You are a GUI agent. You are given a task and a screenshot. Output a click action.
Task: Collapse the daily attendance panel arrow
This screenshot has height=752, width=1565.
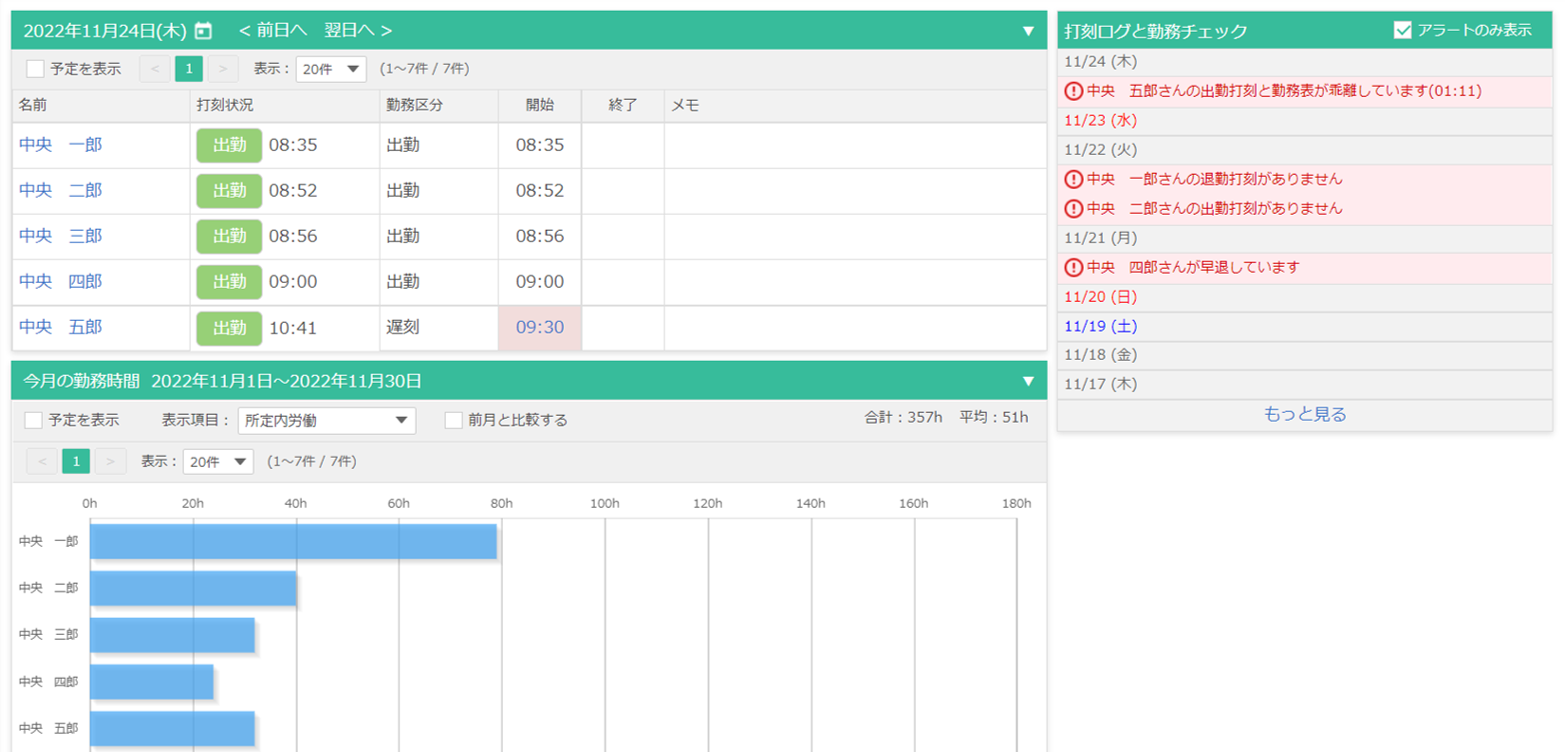tap(1028, 31)
